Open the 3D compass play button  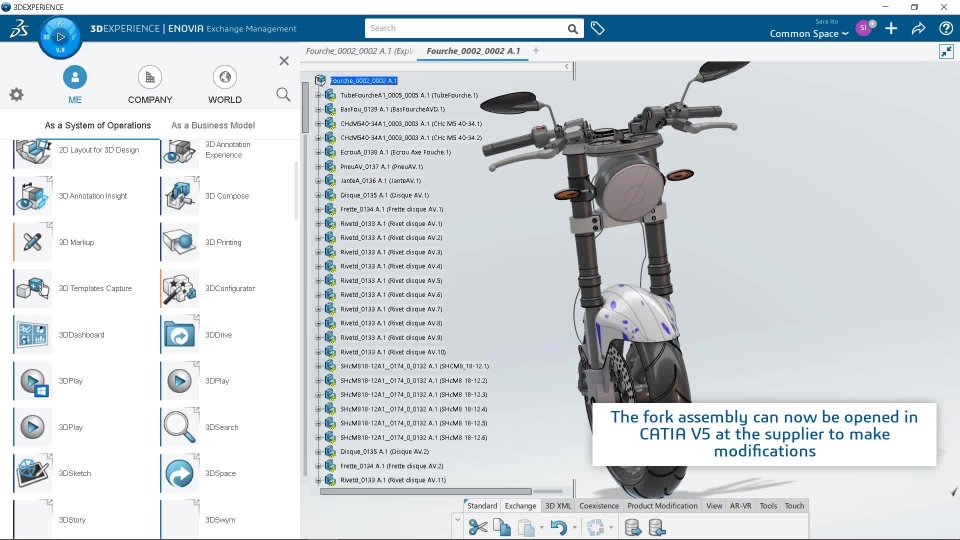[x=60, y=37]
